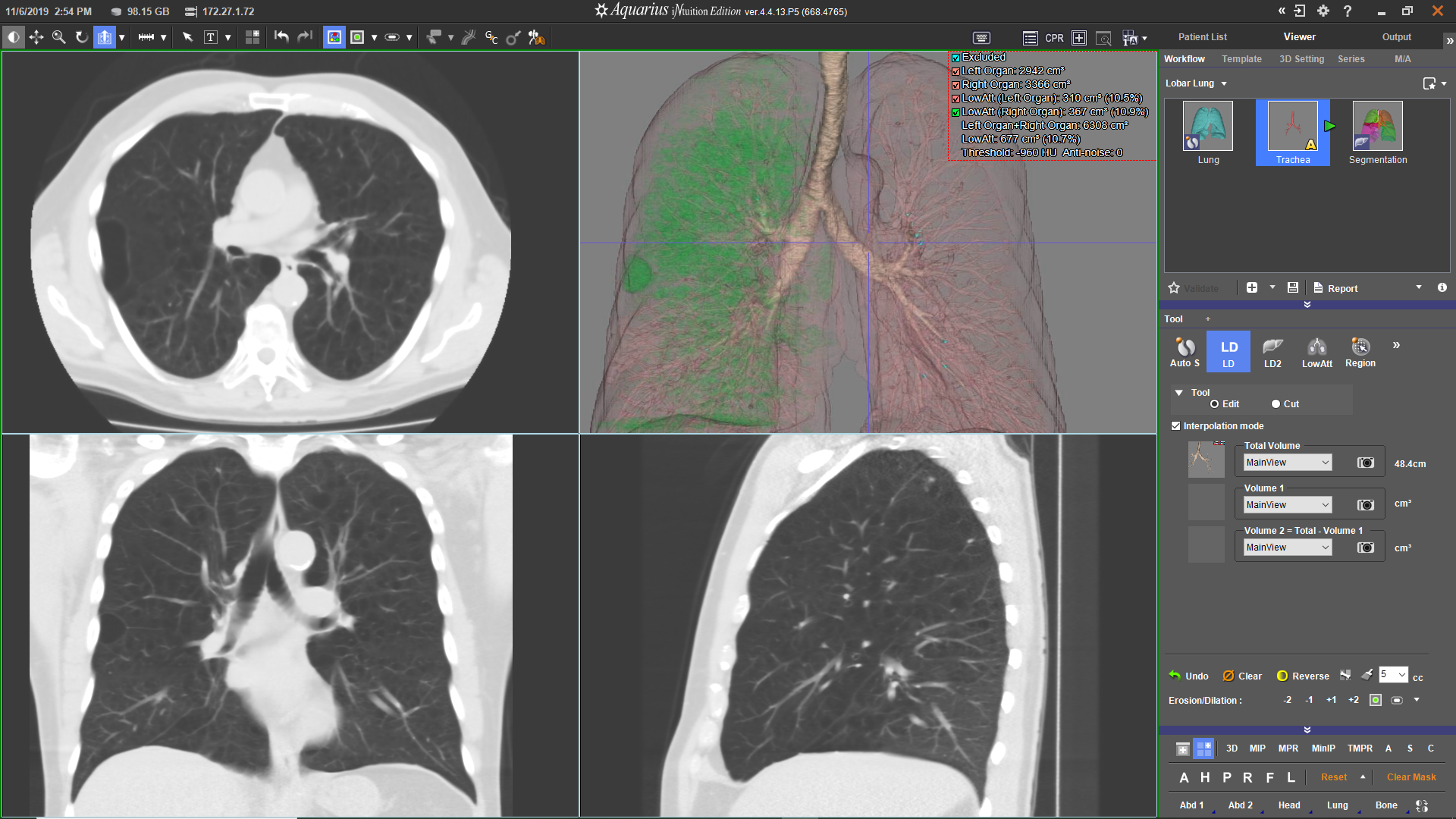Open the Lobar Lung workflow dropdown

pos(1224,84)
